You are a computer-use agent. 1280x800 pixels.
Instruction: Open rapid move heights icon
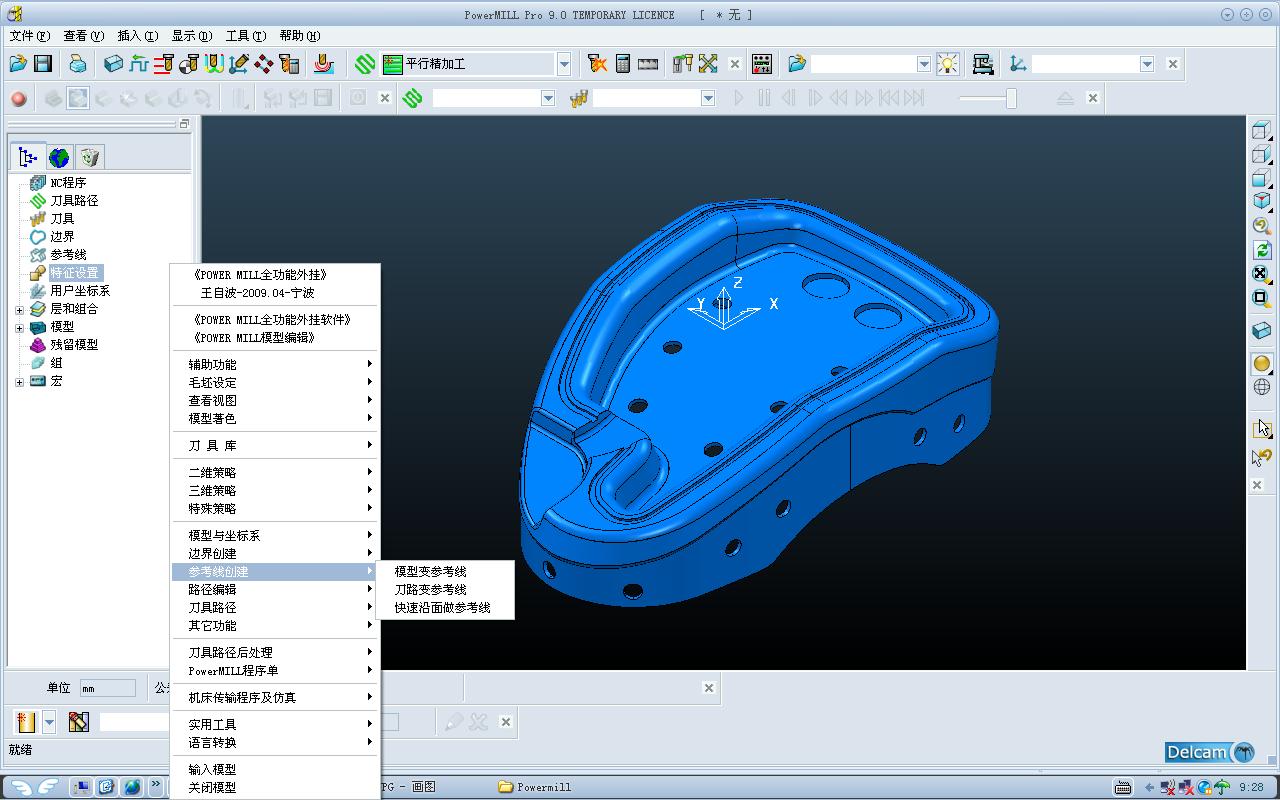click(164, 64)
